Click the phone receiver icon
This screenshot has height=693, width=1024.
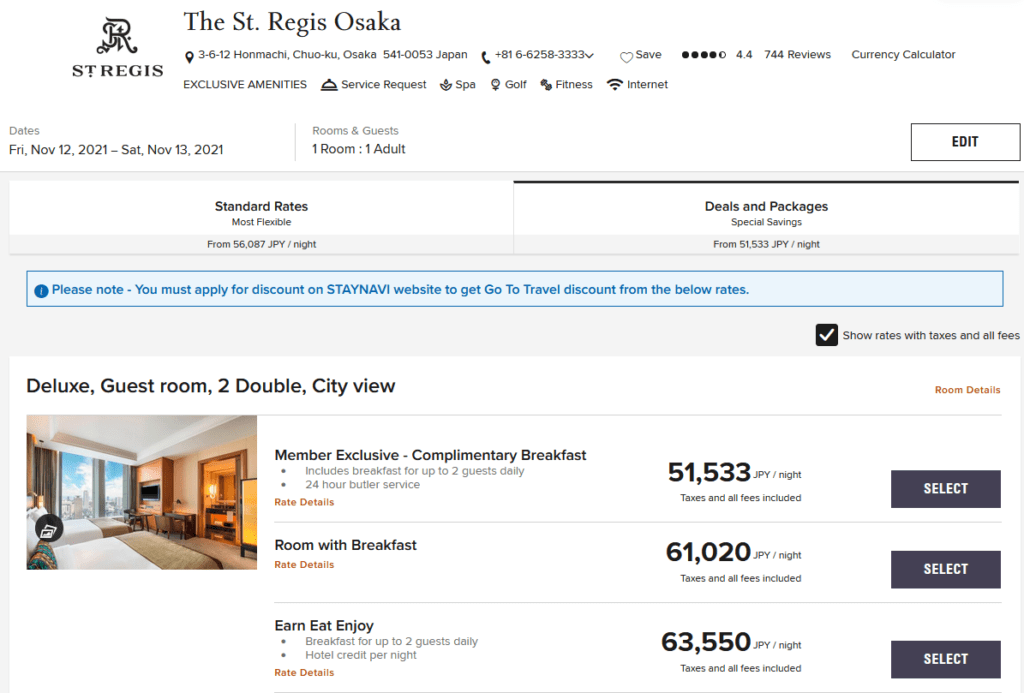[484, 55]
